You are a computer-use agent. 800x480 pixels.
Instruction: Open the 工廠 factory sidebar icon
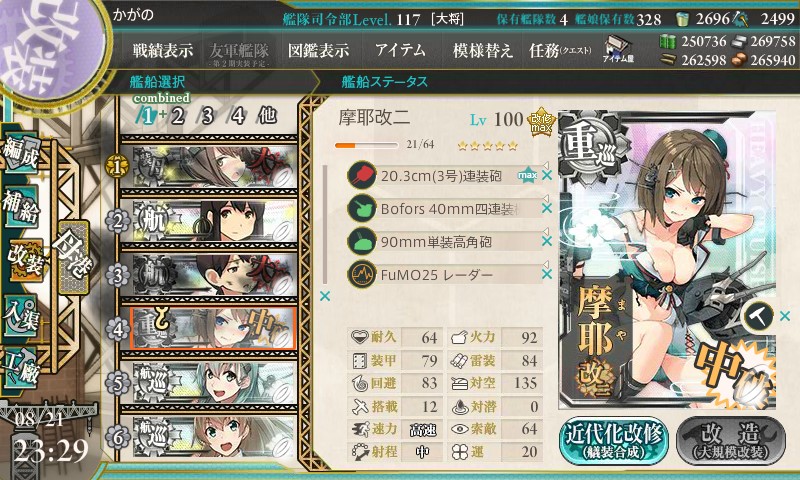coord(21,369)
